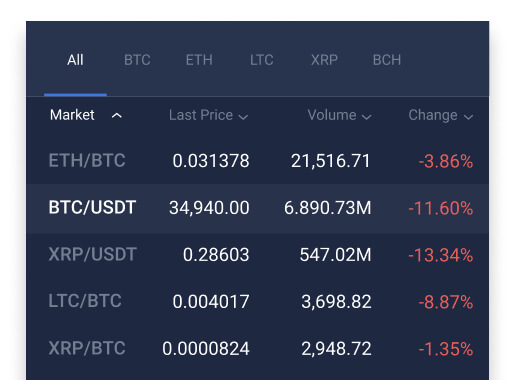Click the Change sort chevron
Image resolution: width=515 pixels, height=380 pixels.
[468, 117]
